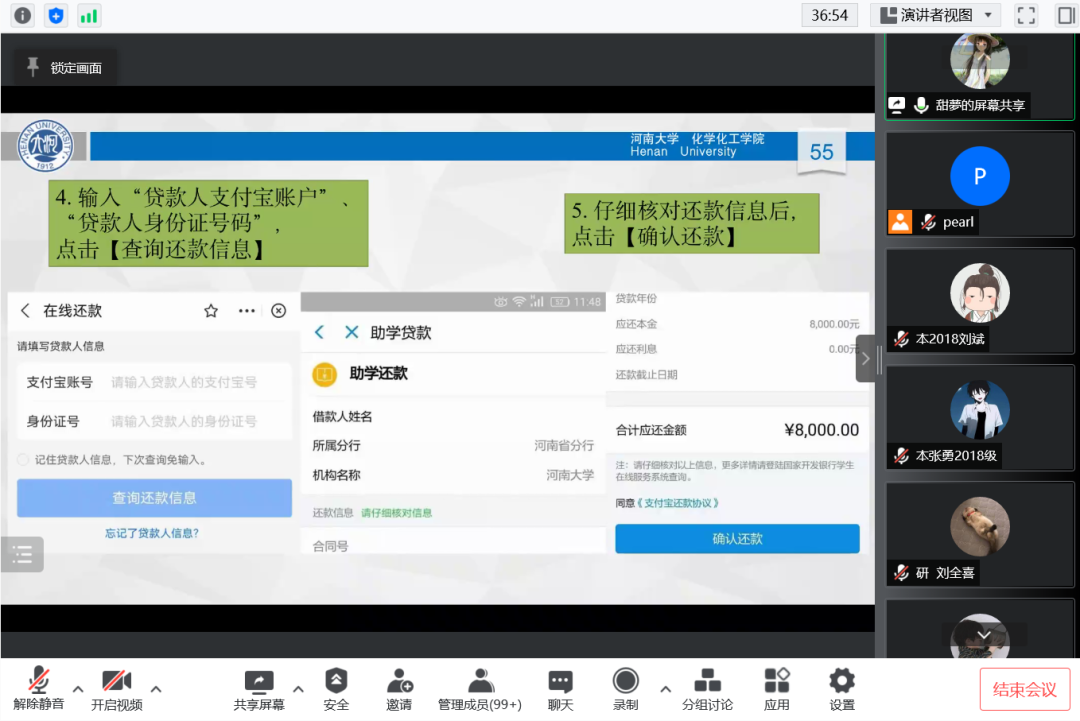Image resolution: width=1080 pixels, height=721 pixels.
Task: Show more participants with down chevron
Action: point(984,634)
